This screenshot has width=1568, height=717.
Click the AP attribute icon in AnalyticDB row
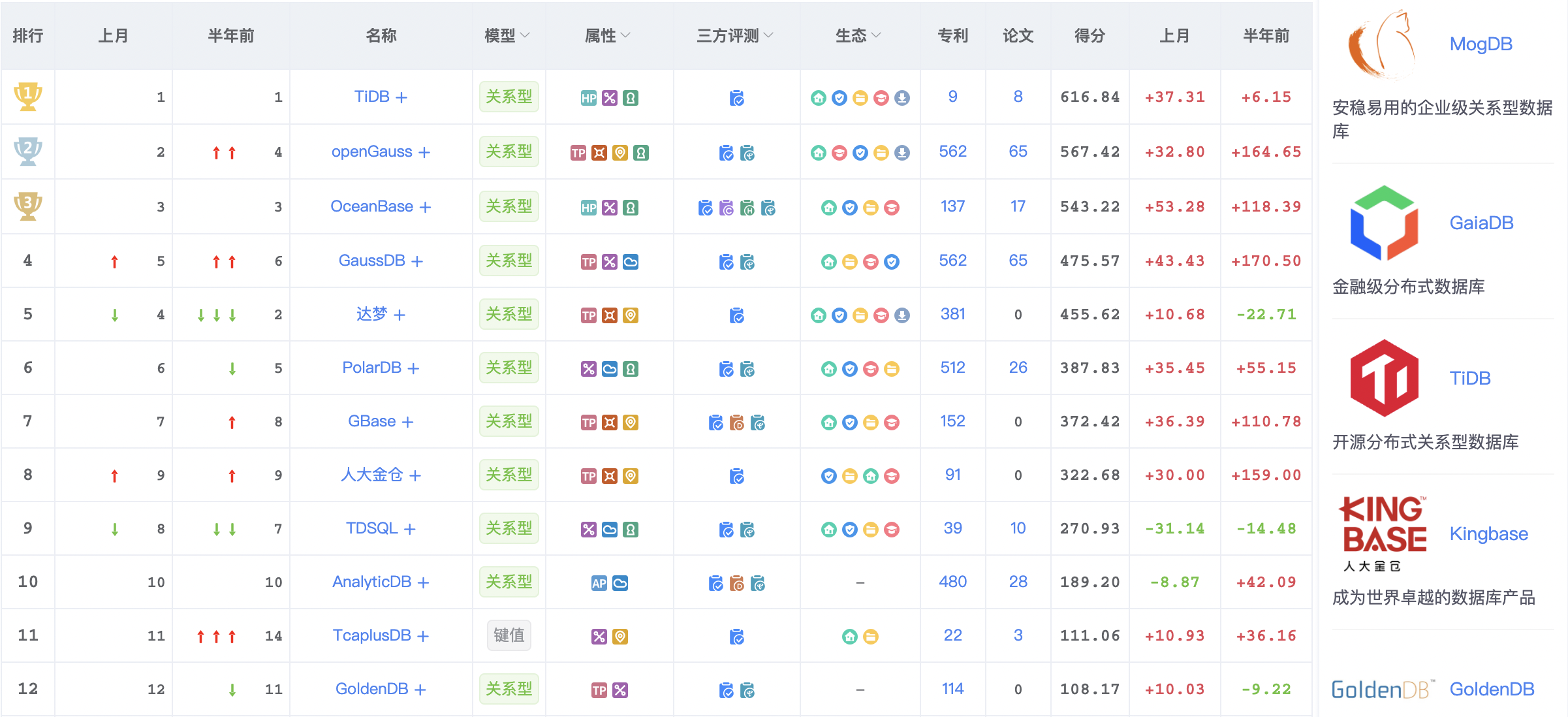click(599, 583)
